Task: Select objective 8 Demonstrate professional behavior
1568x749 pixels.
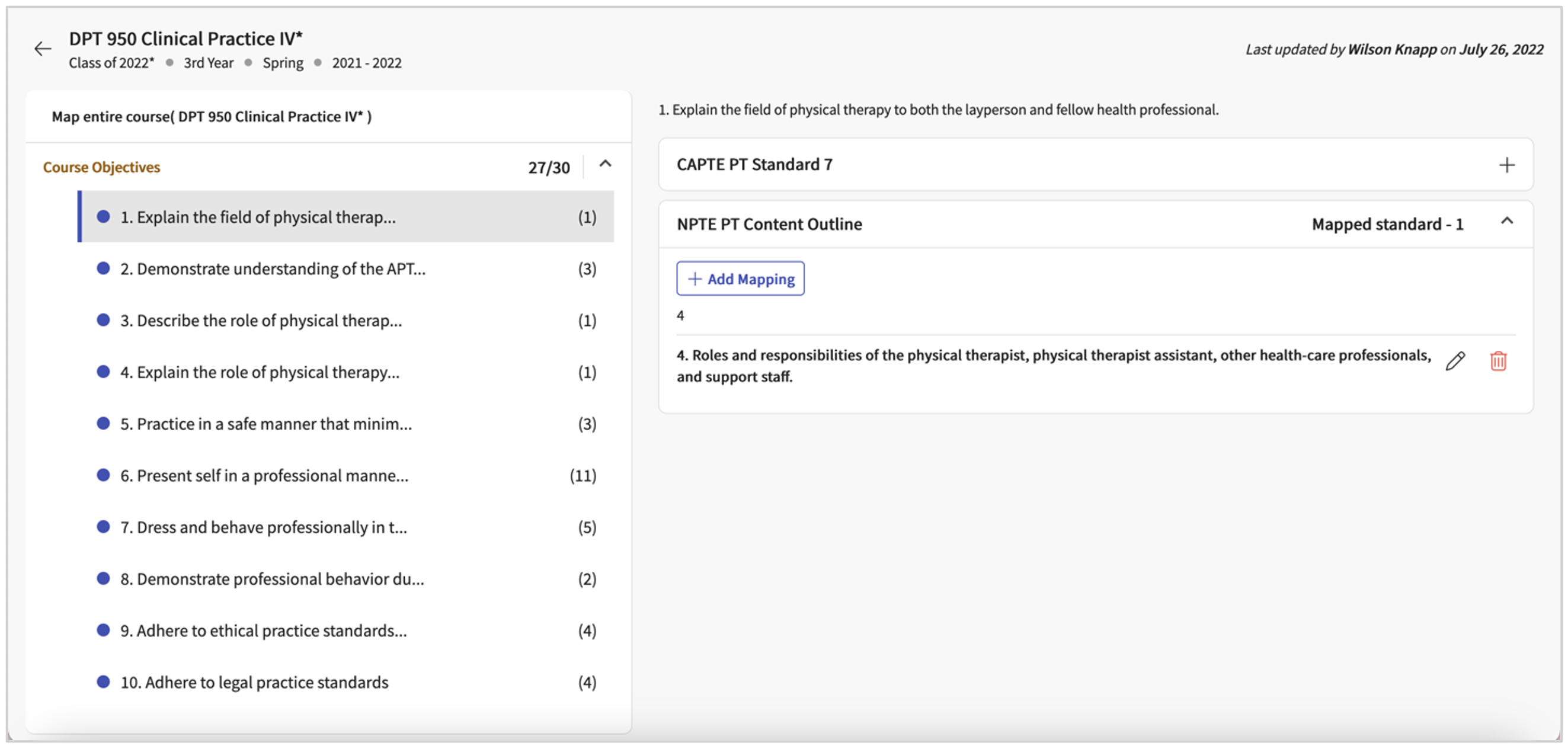Action: click(x=272, y=580)
